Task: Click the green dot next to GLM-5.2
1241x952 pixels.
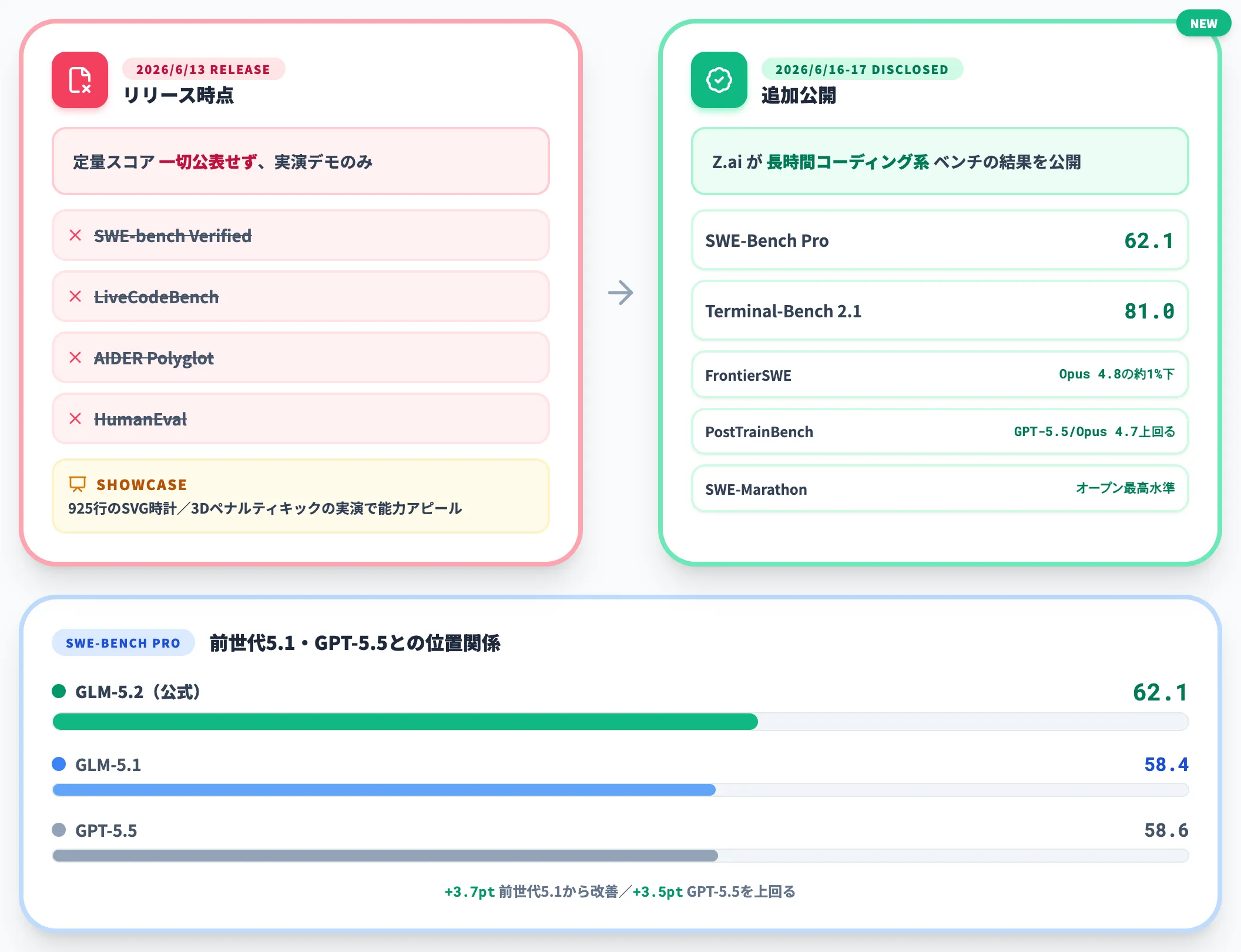Action: [59, 691]
